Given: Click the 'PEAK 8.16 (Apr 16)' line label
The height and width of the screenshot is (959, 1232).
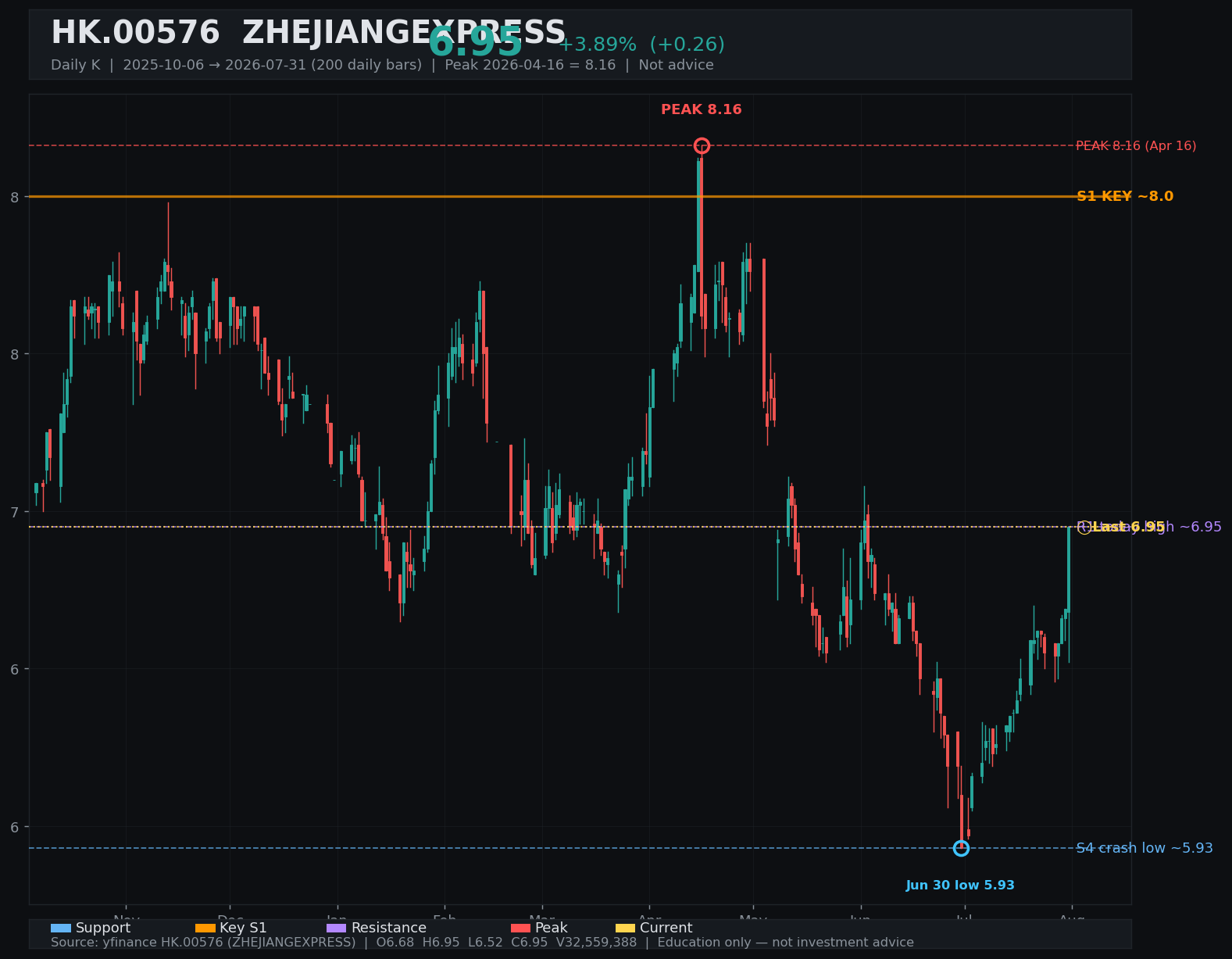Looking at the screenshot, I should [x=1136, y=146].
